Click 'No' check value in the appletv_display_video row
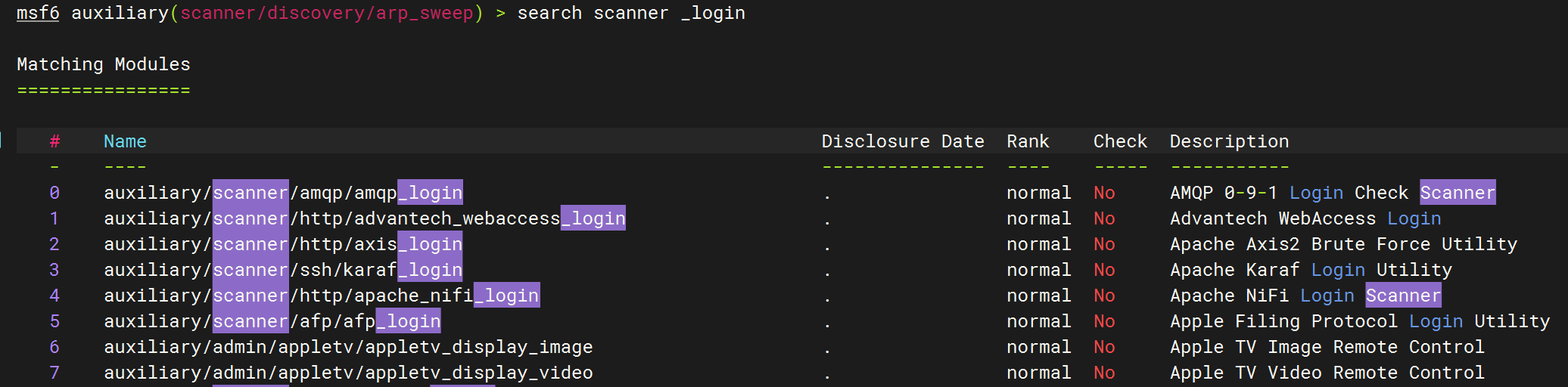 [x=1104, y=373]
